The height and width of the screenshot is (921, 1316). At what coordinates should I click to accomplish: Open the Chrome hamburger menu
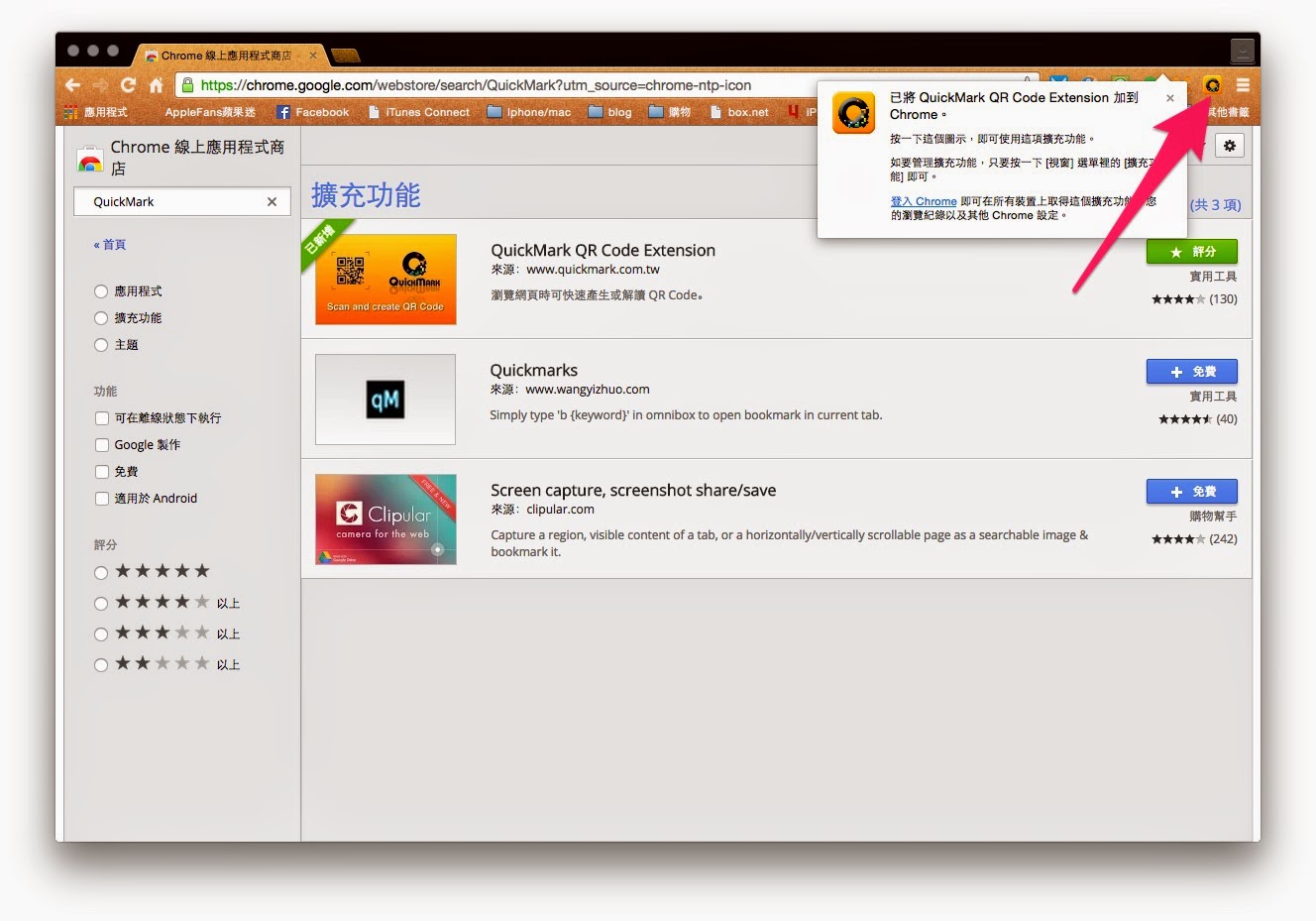1243,85
